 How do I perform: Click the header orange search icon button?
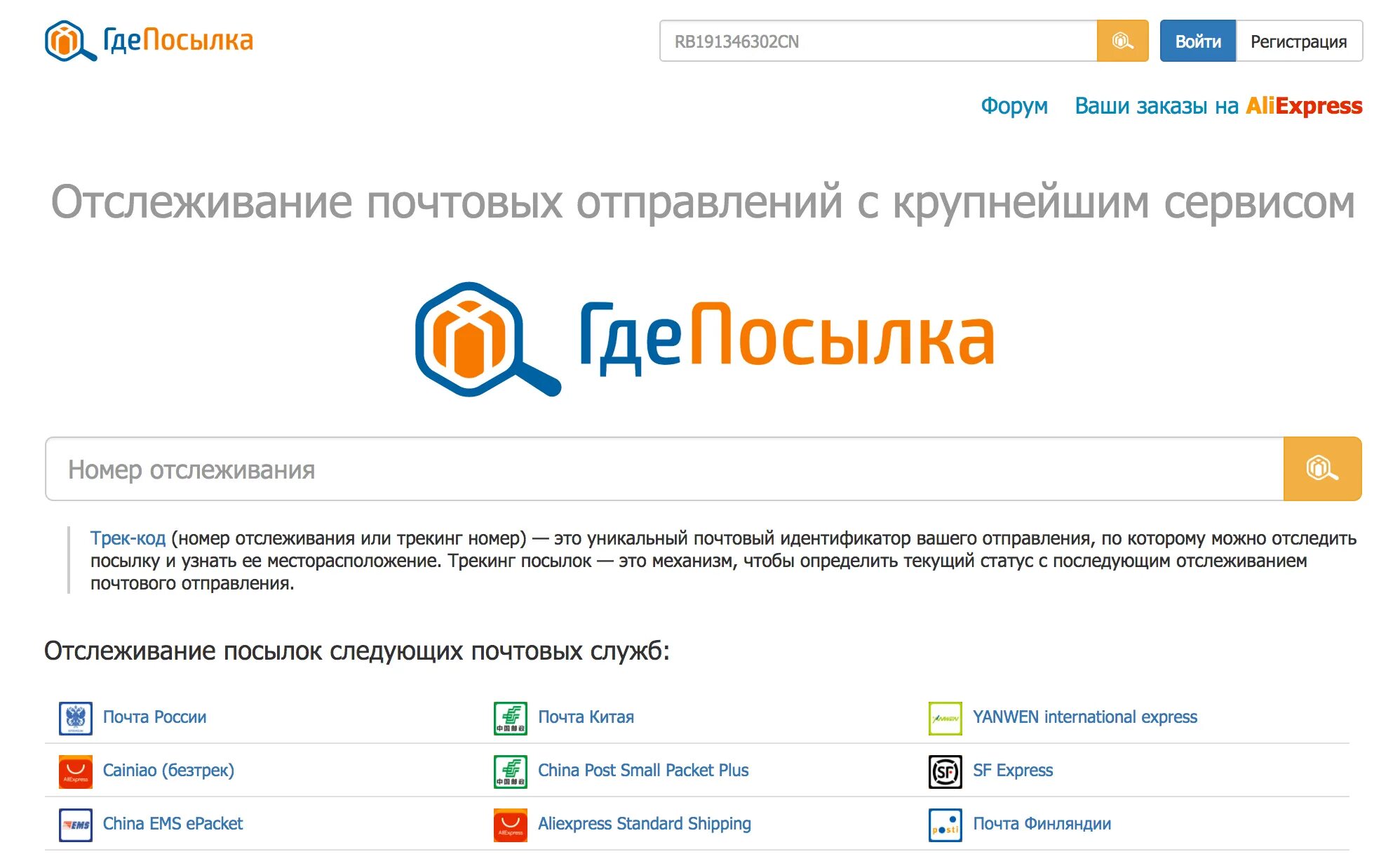point(1122,41)
